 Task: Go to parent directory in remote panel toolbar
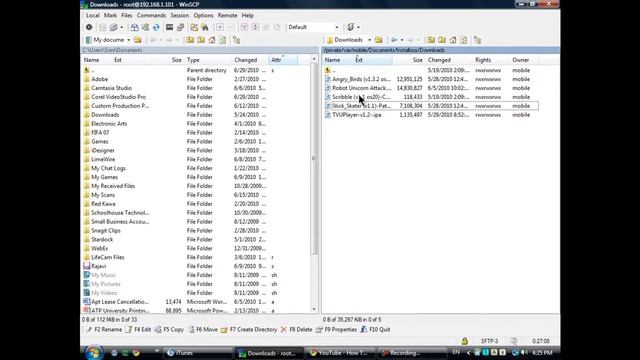coord(431,40)
